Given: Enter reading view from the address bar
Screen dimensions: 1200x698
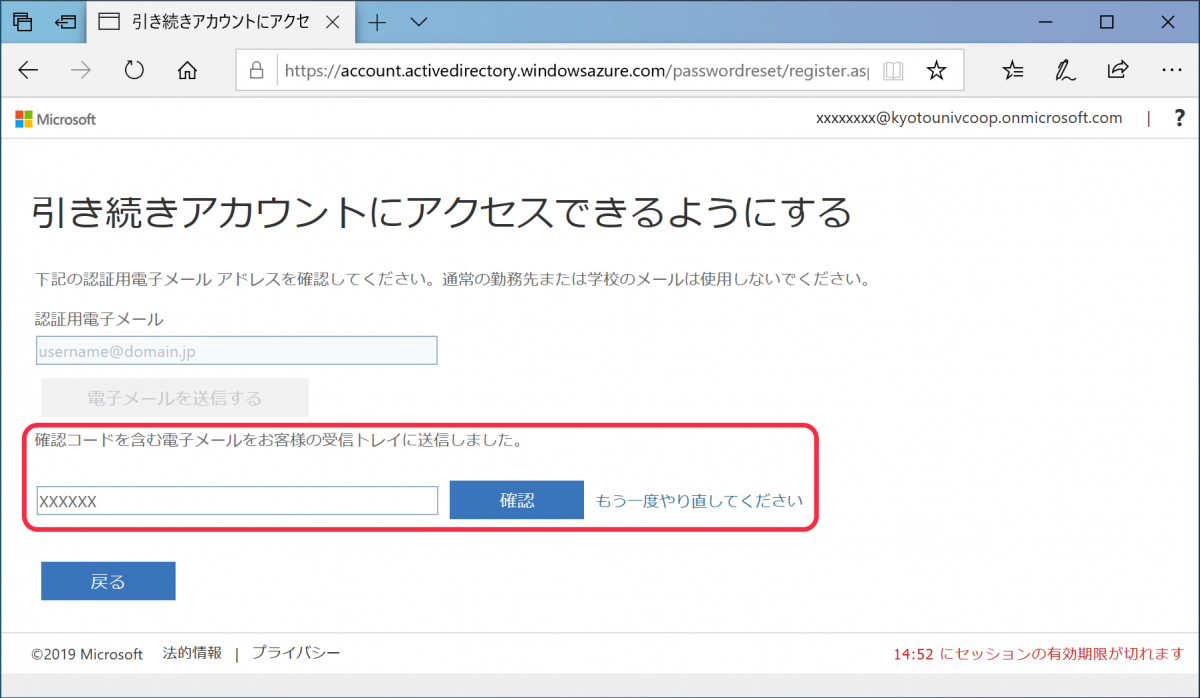Looking at the screenshot, I should click(x=893, y=70).
